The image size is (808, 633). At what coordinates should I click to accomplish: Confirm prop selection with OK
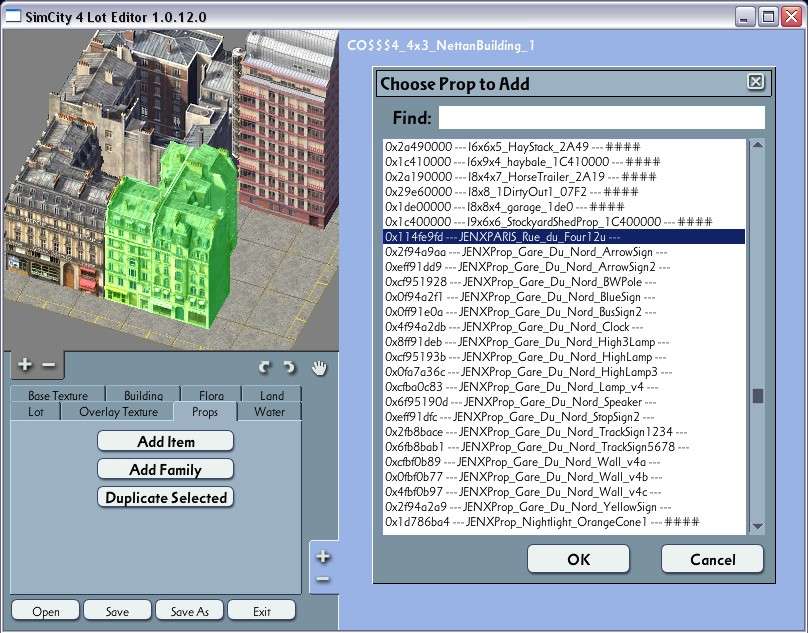point(578,559)
